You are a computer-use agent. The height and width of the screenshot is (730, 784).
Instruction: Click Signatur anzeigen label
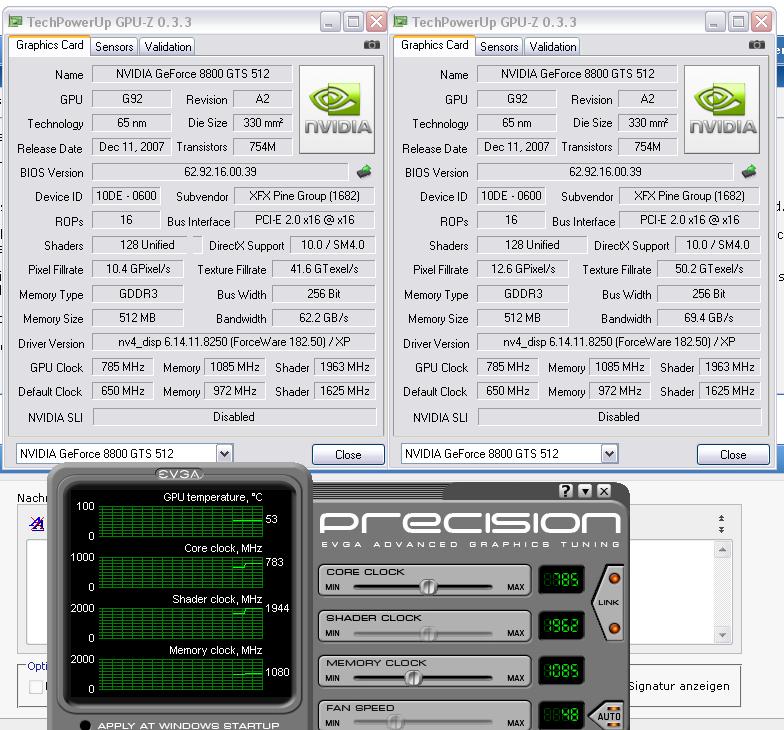[x=679, y=686]
